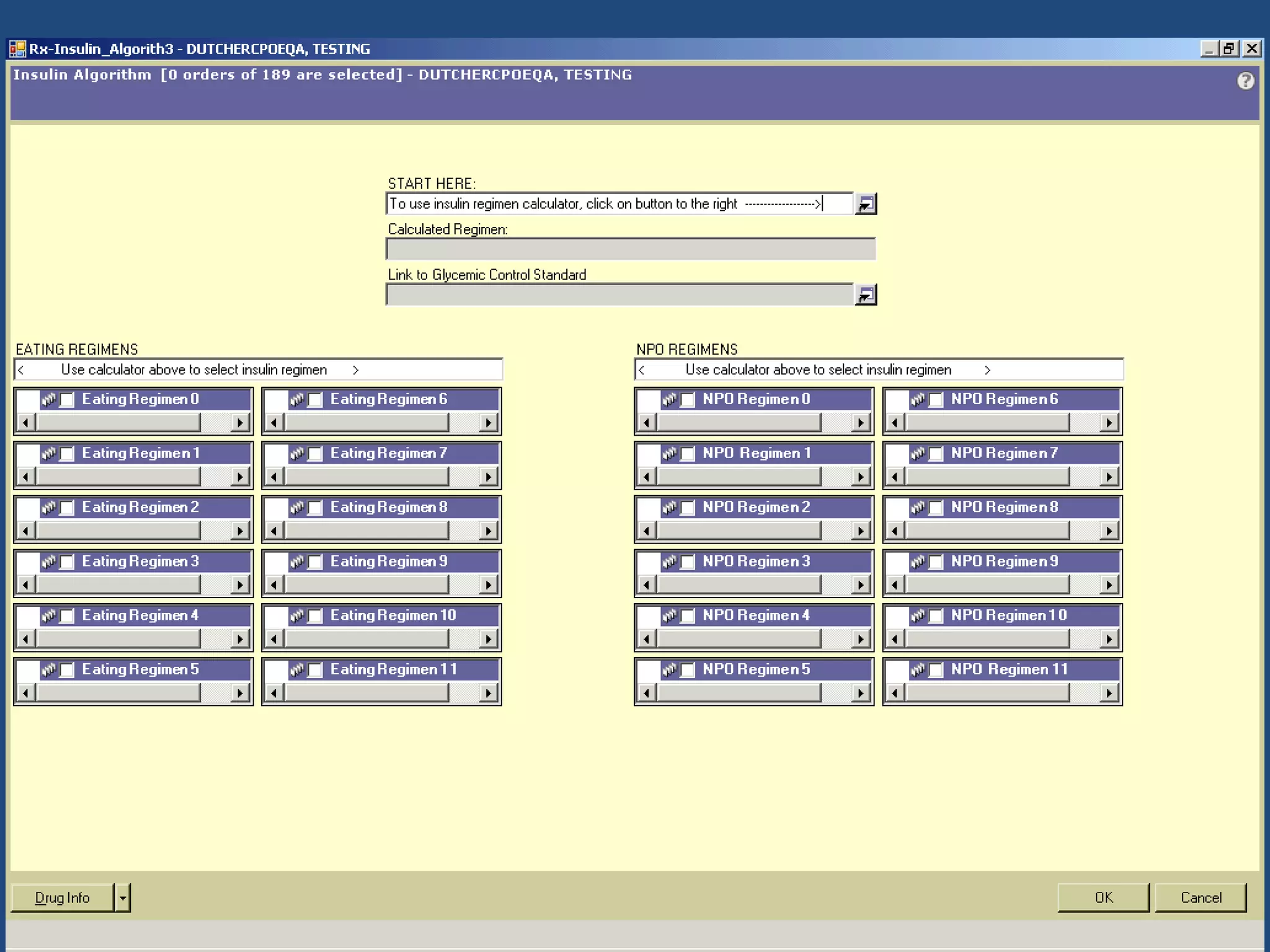Click the details icon beside Eating Regimen 9
This screenshot has width=1270, height=952.
click(x=297, y=562)
